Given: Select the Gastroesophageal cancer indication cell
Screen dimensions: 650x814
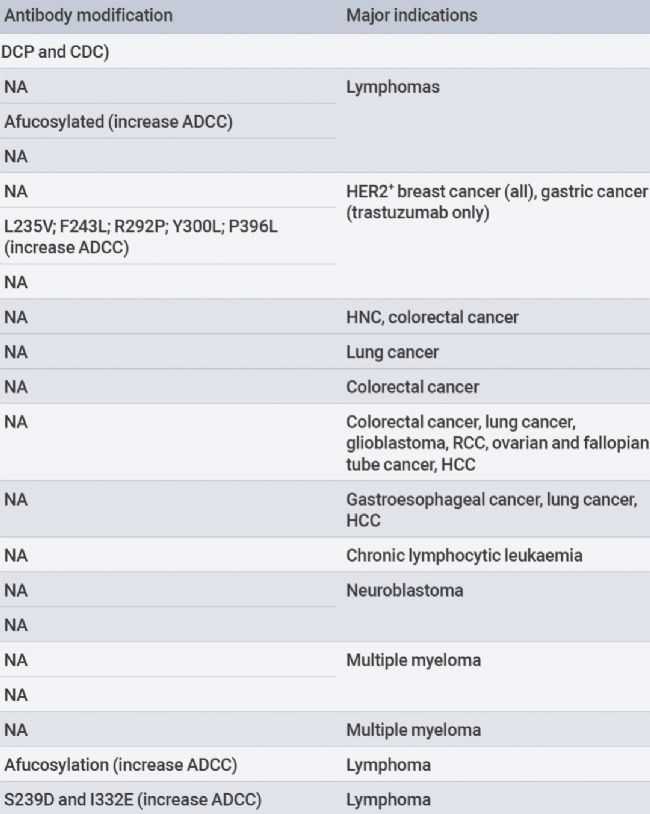Looking at the screenshot, I should pos(491,509).
